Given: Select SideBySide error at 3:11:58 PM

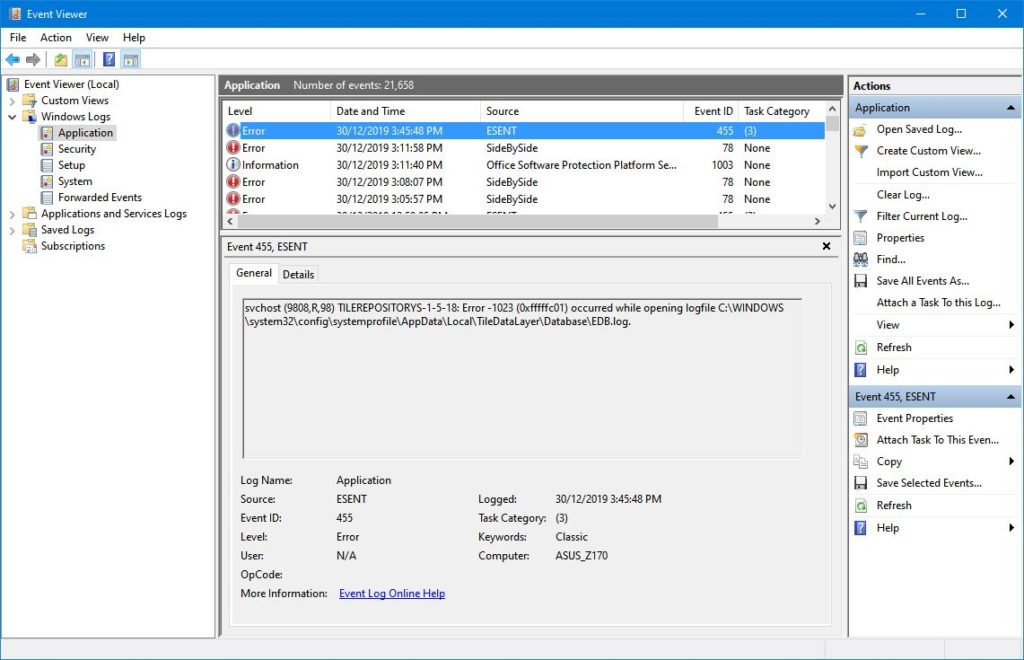Looking at the screenshot, I should tap(524, 148).
